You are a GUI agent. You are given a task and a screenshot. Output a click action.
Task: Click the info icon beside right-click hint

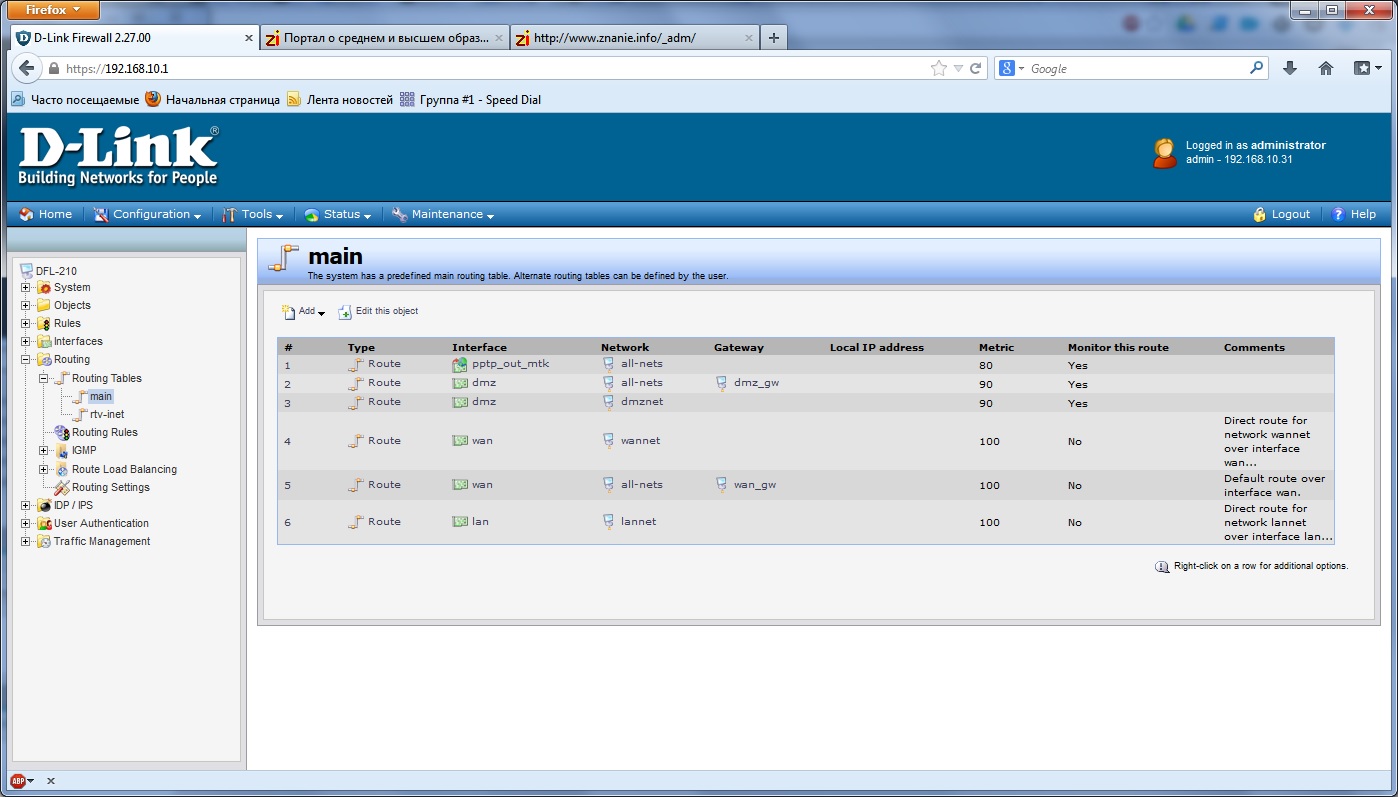coord(1162,566)
